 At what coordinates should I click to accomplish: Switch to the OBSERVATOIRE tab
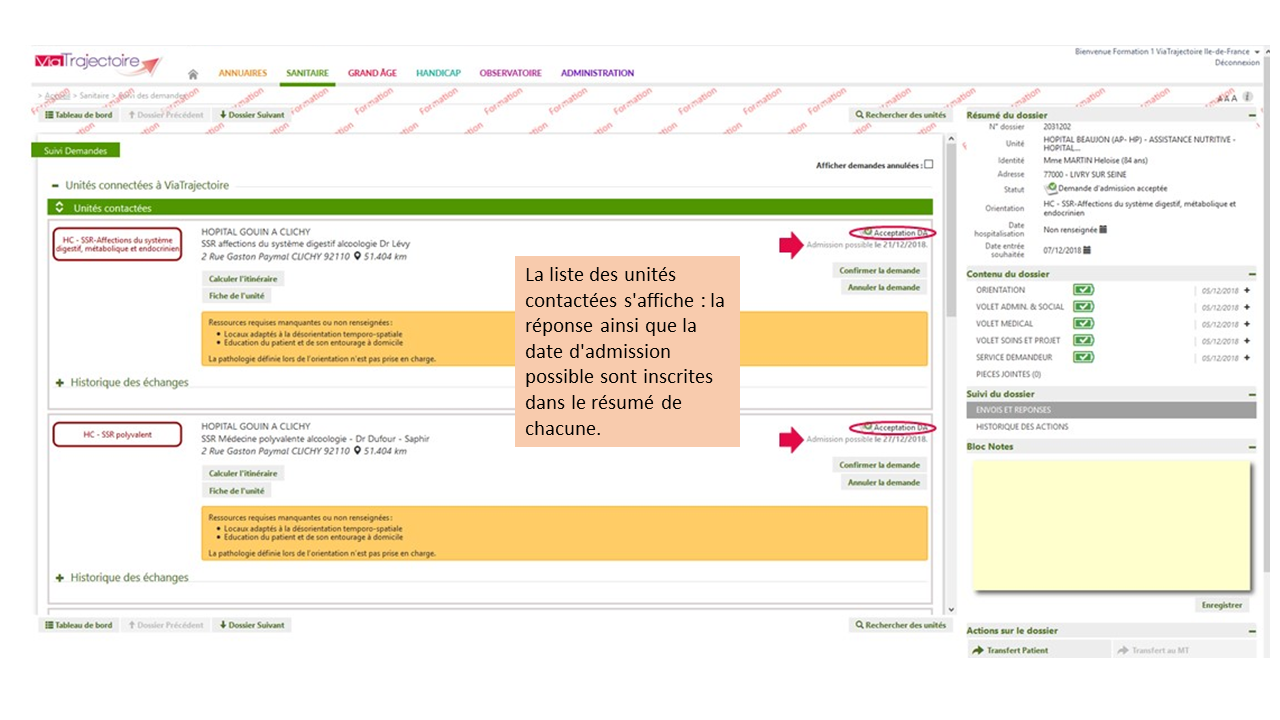[510, 73]
